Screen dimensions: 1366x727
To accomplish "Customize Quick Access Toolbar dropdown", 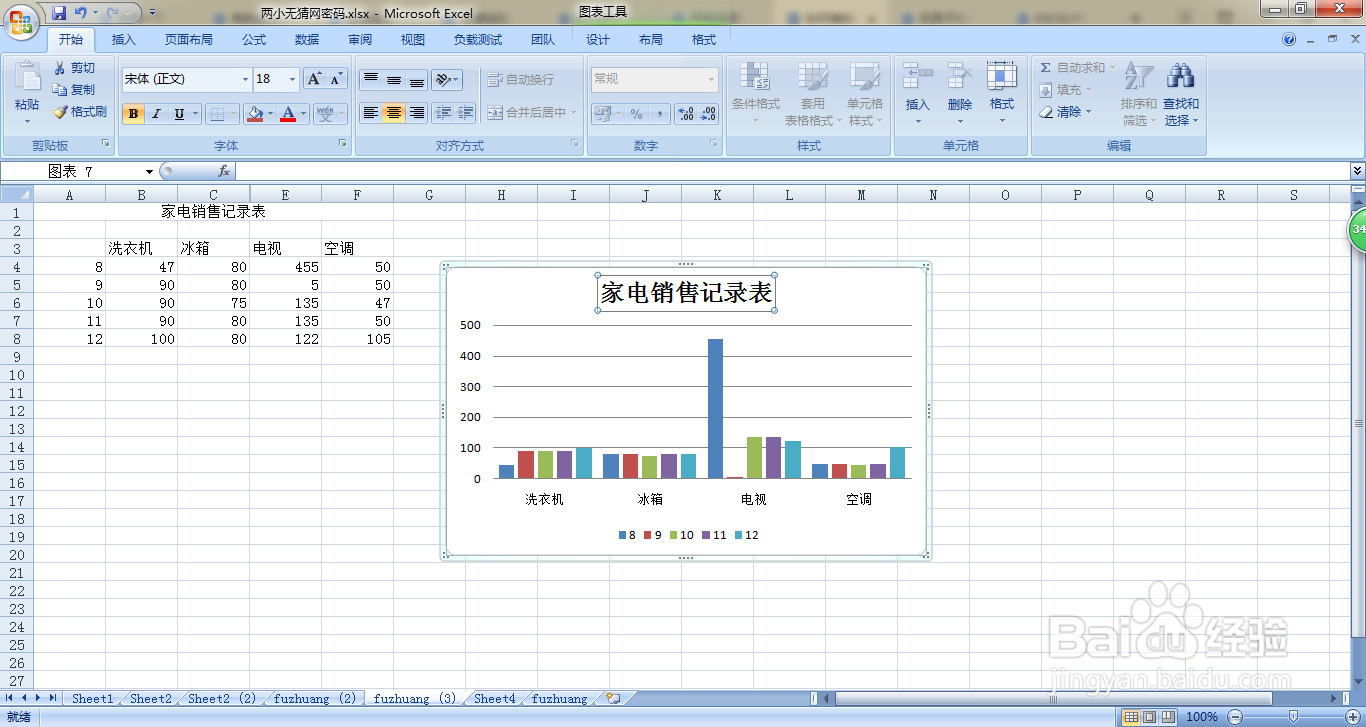I will click(x=152, y=13).
